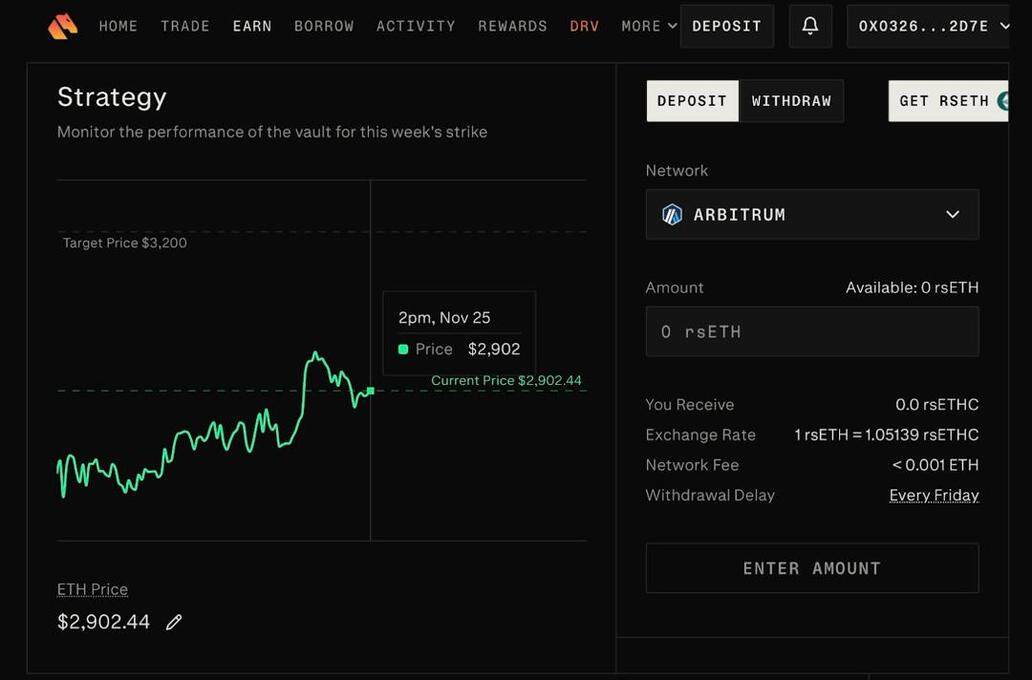Viewport: 1032px width, 680px height.
Task: Open the More menu dropdown
Action: pos(648,26)
